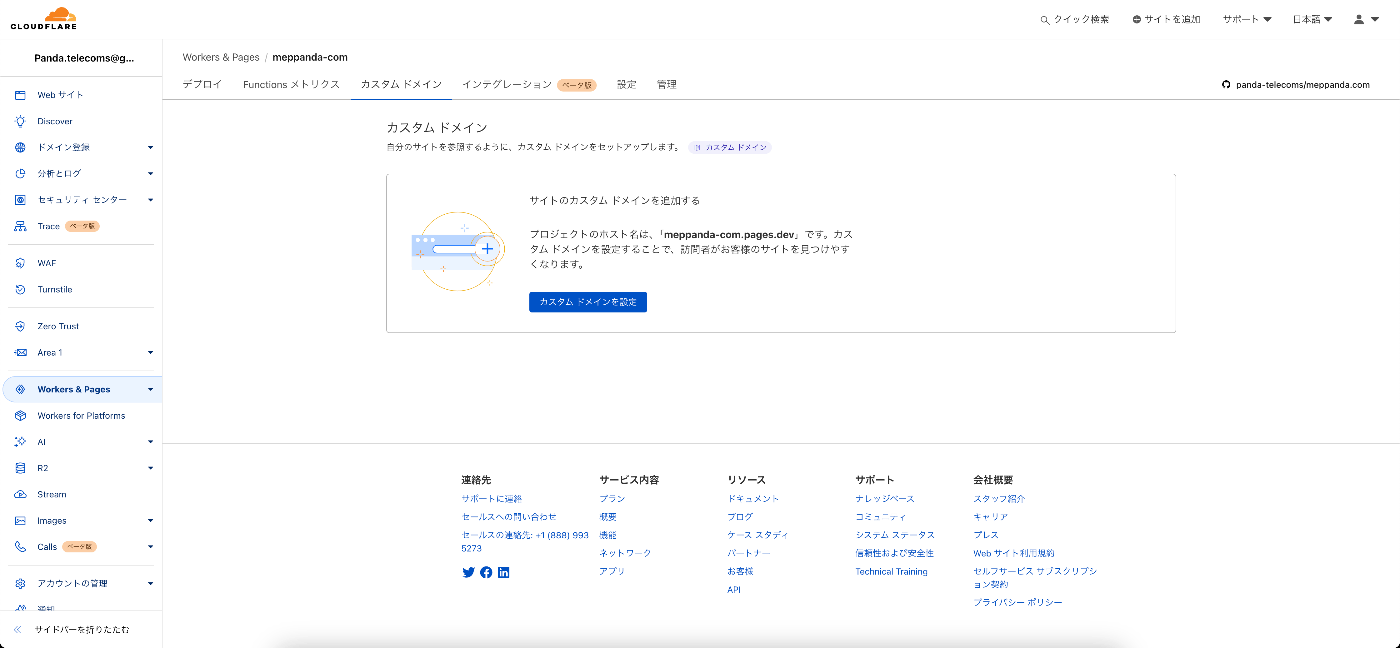The image size is (1400, 648).
Task: Switch to the デプロイ tab
Action: (x=202, y=85)
